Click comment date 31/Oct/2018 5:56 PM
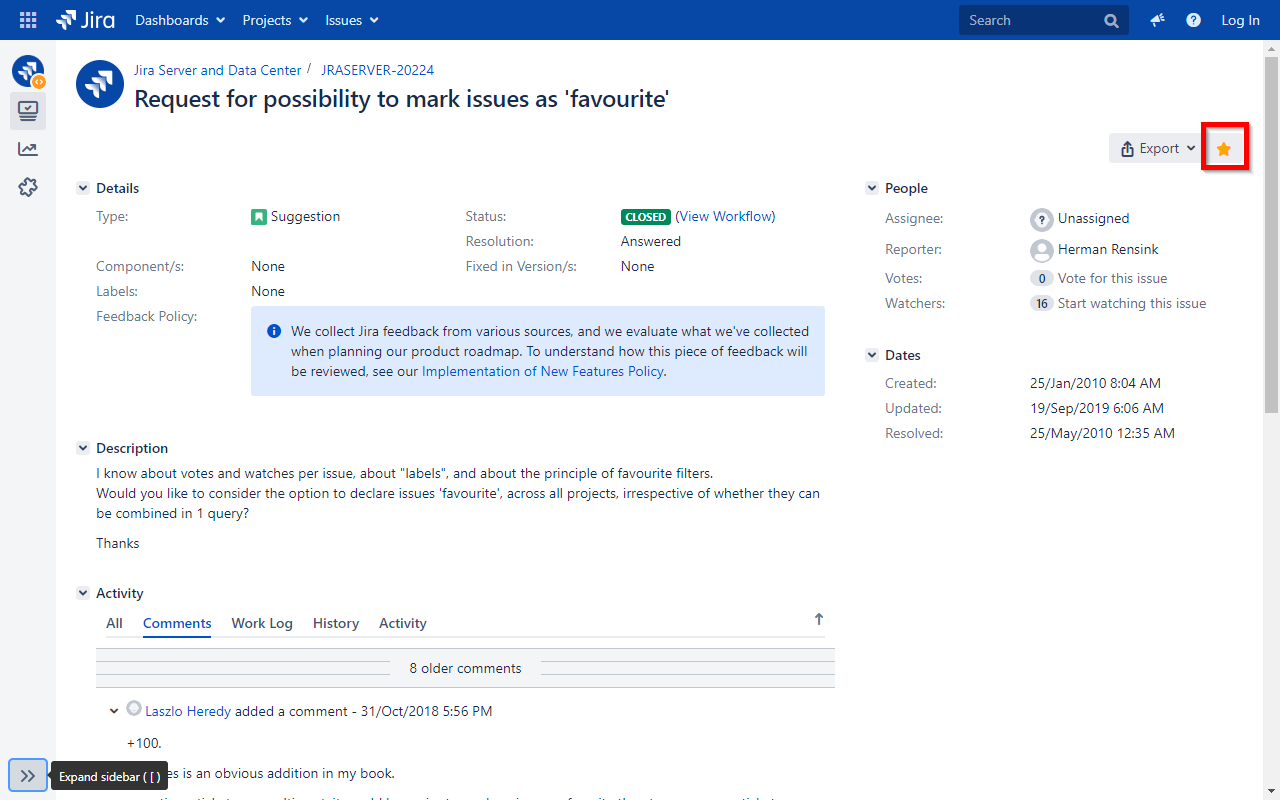 click(x=427, y=711)
